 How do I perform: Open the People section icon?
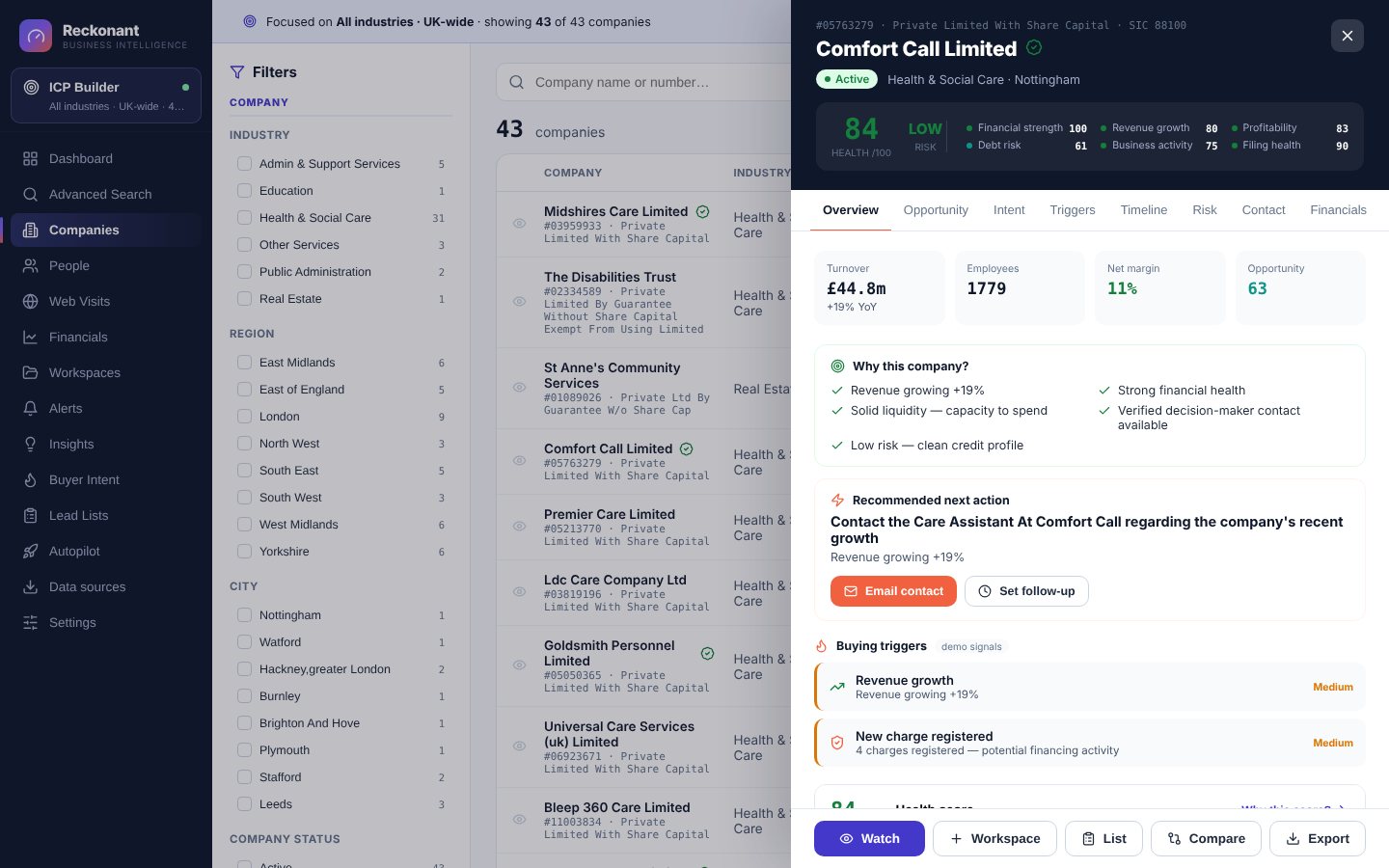[30, 265]
